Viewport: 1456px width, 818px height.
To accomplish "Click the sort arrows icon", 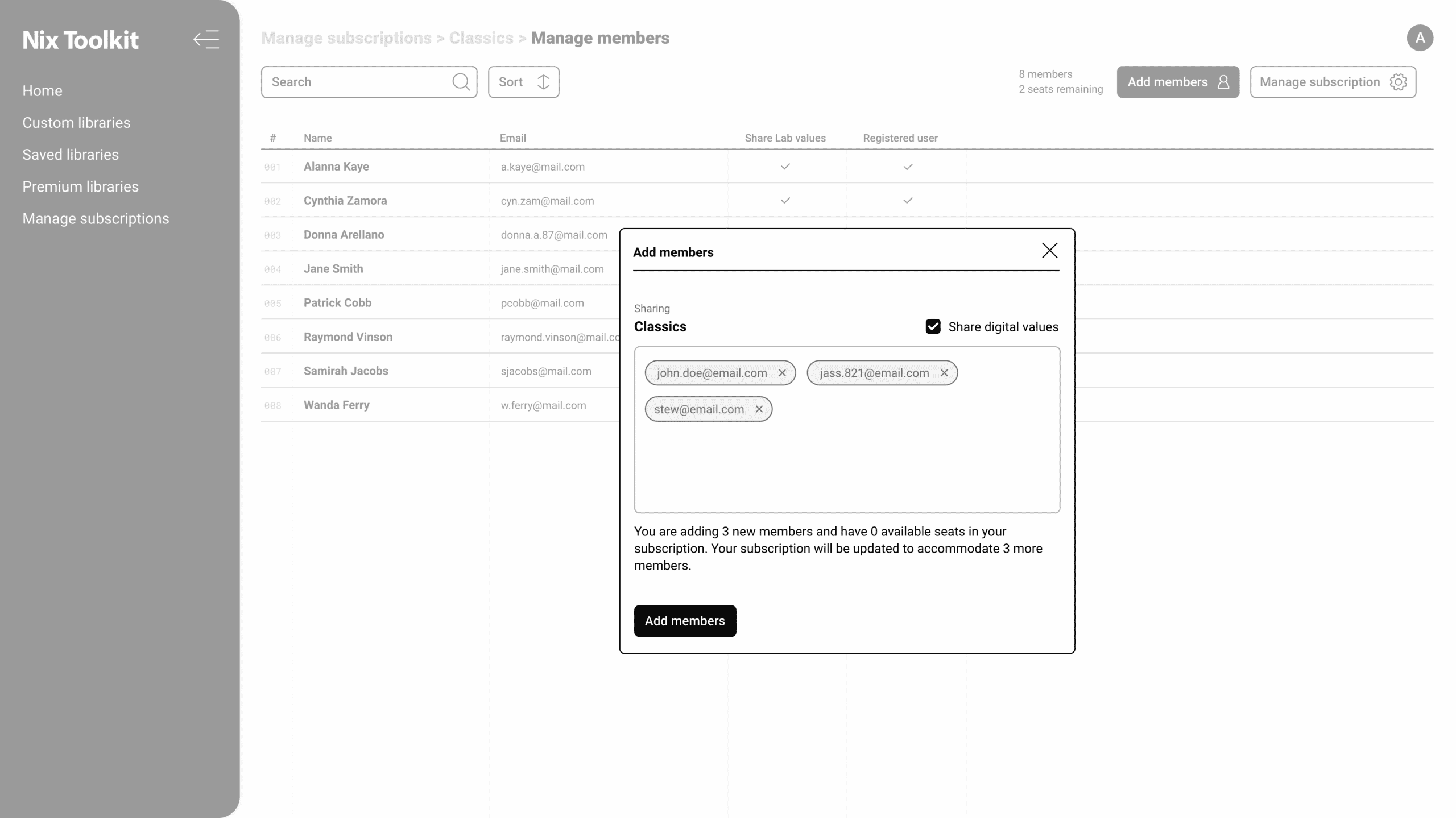I will point(543,82).
